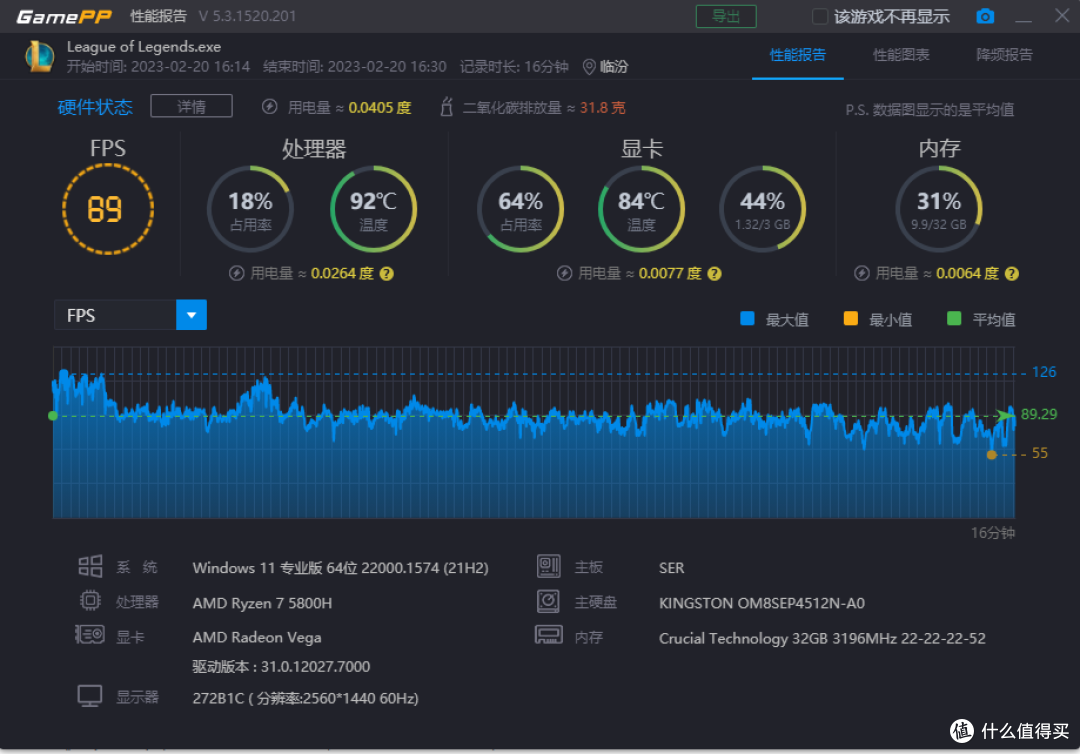
Task: Click the green 平均值 legend swatch
Action: [954, 319]
